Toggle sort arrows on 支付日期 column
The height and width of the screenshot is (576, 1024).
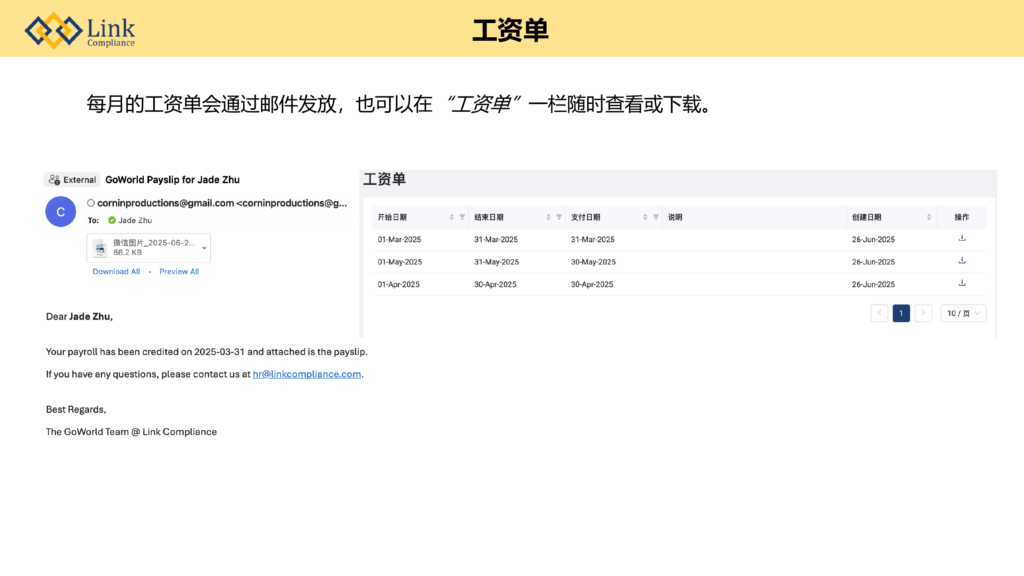(x=645, y=217)
